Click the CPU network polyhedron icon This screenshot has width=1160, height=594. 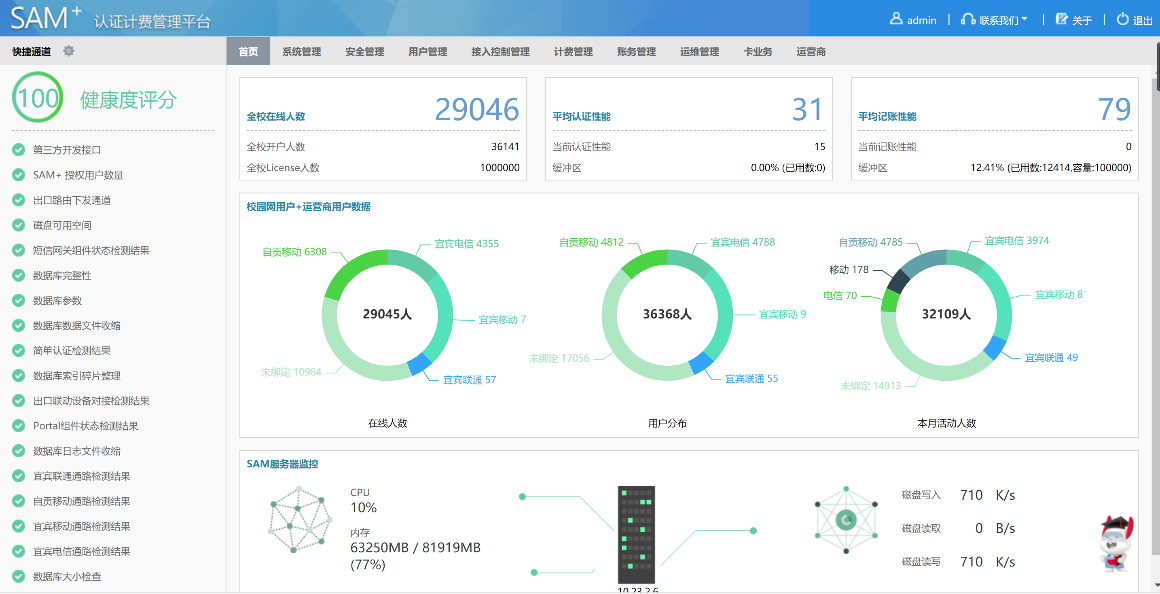(300, 520)
